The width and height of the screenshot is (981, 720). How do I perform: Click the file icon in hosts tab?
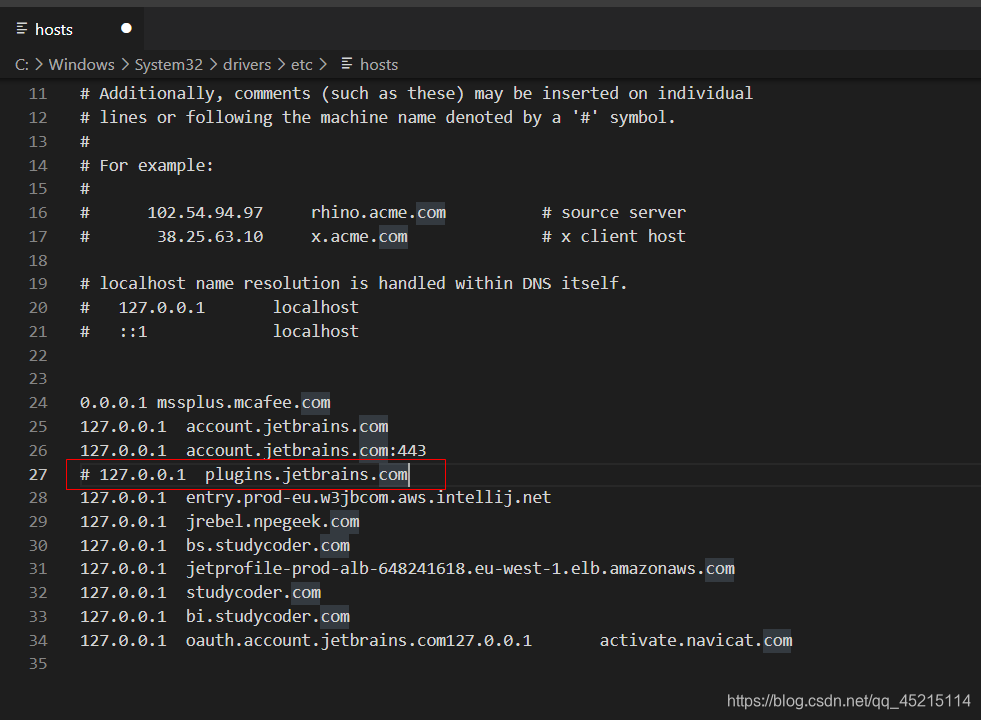pyautogui.click(x=22, y=28)
